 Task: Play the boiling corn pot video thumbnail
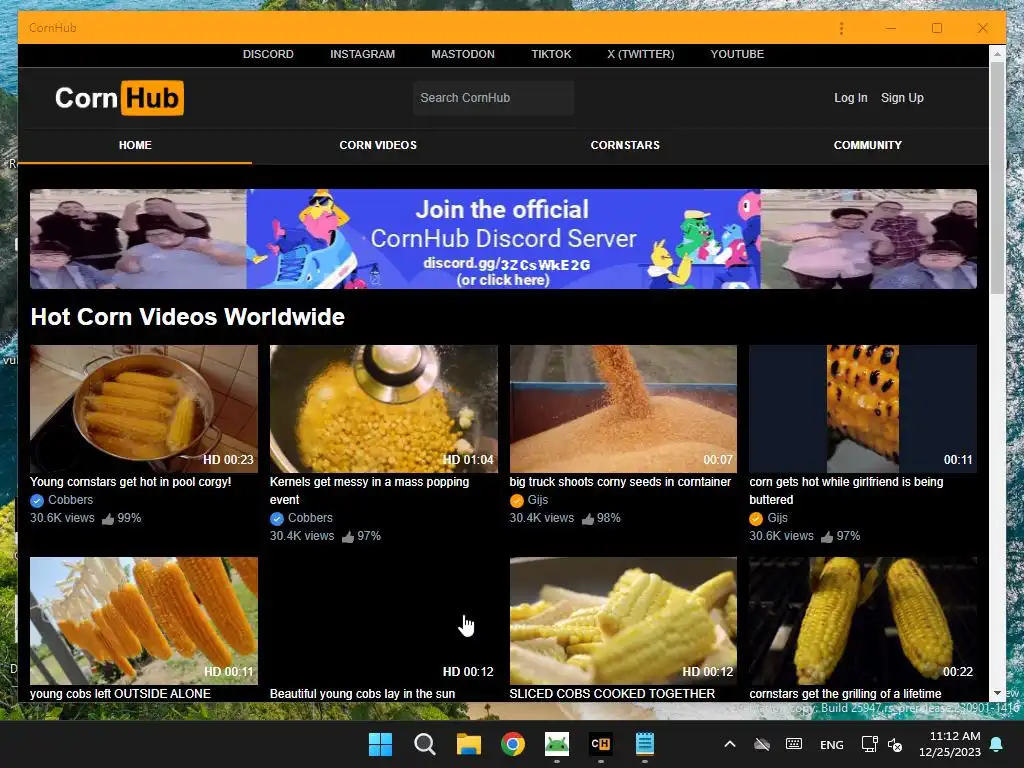(144, 409)
